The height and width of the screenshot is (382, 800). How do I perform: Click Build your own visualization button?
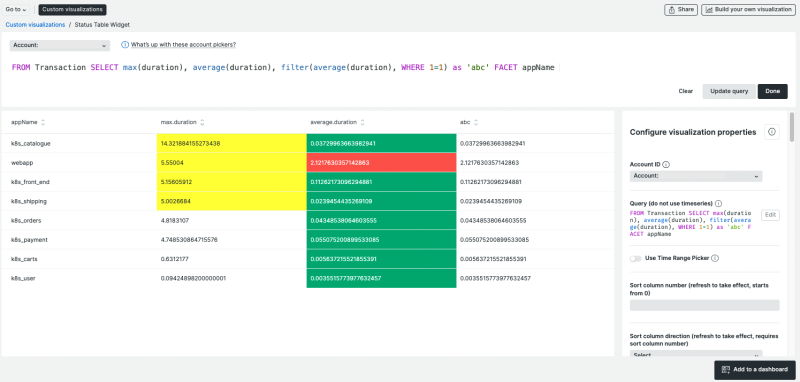(749, 9)
